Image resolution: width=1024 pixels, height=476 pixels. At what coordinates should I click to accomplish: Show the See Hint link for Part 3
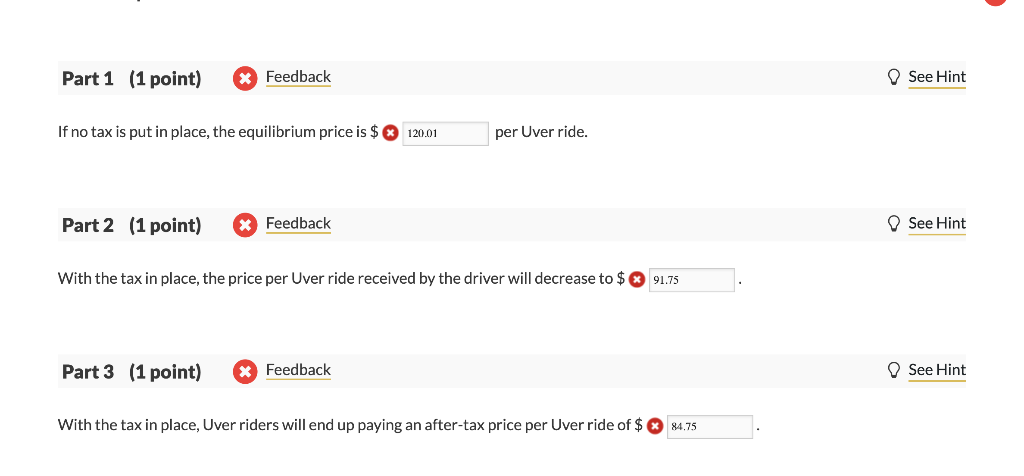pyautogui.click(x=936, y=370)
